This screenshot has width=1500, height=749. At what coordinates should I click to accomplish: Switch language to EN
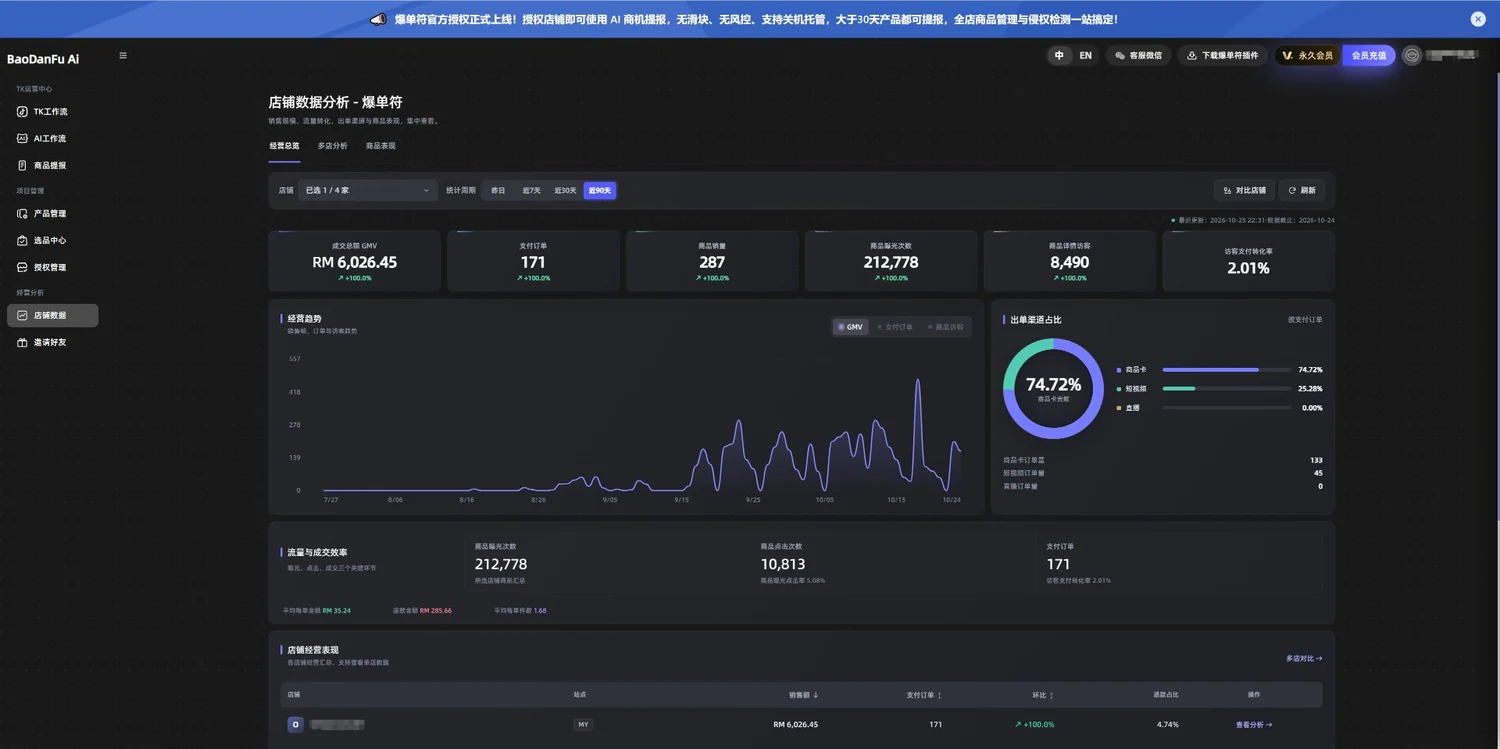(1085, 56)
